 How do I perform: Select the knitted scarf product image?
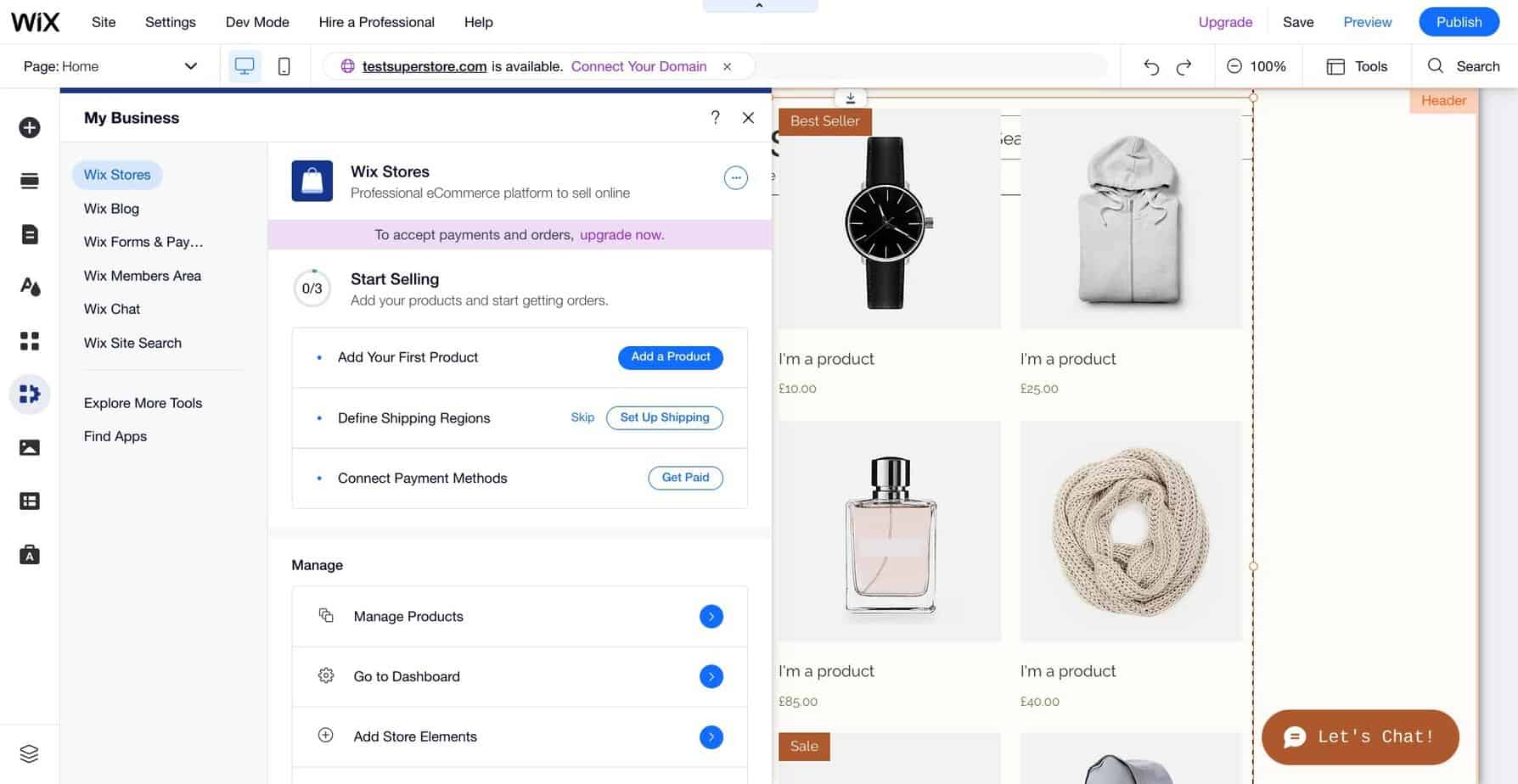tap(1131, 531)
